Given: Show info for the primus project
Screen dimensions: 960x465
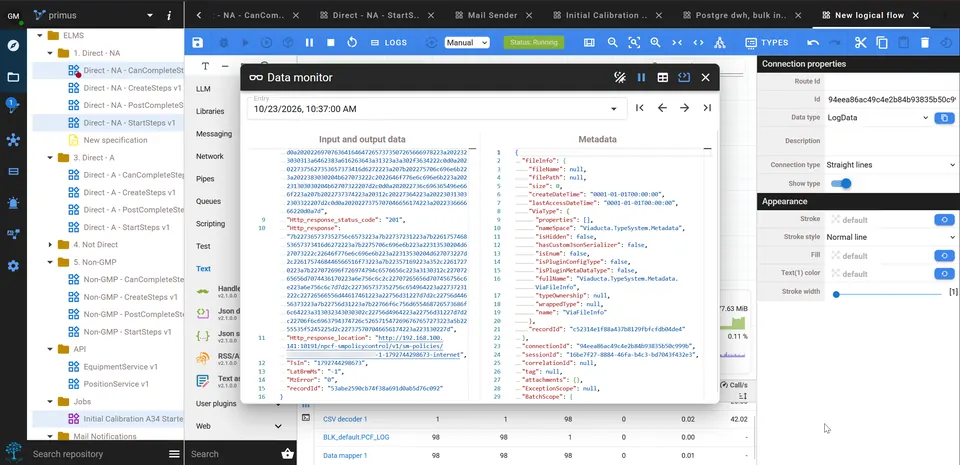Looking at the screenshot, I should pyautogui.click(x=169, y=15).
